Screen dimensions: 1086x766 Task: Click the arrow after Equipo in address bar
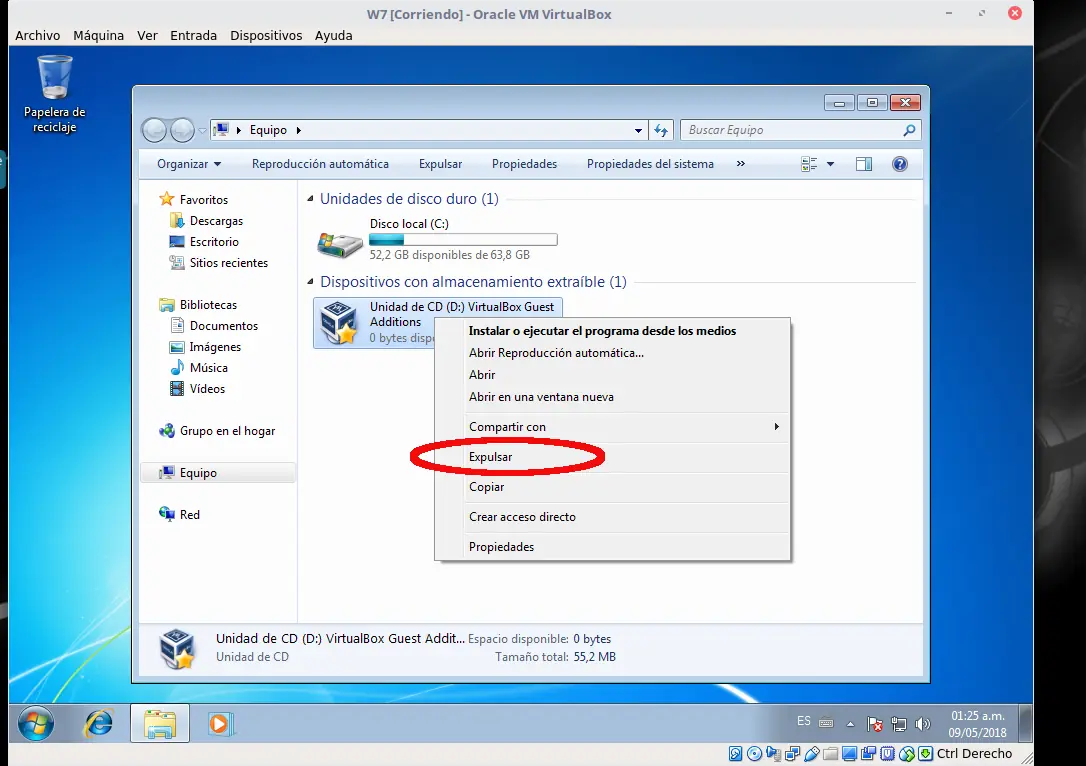299,130
